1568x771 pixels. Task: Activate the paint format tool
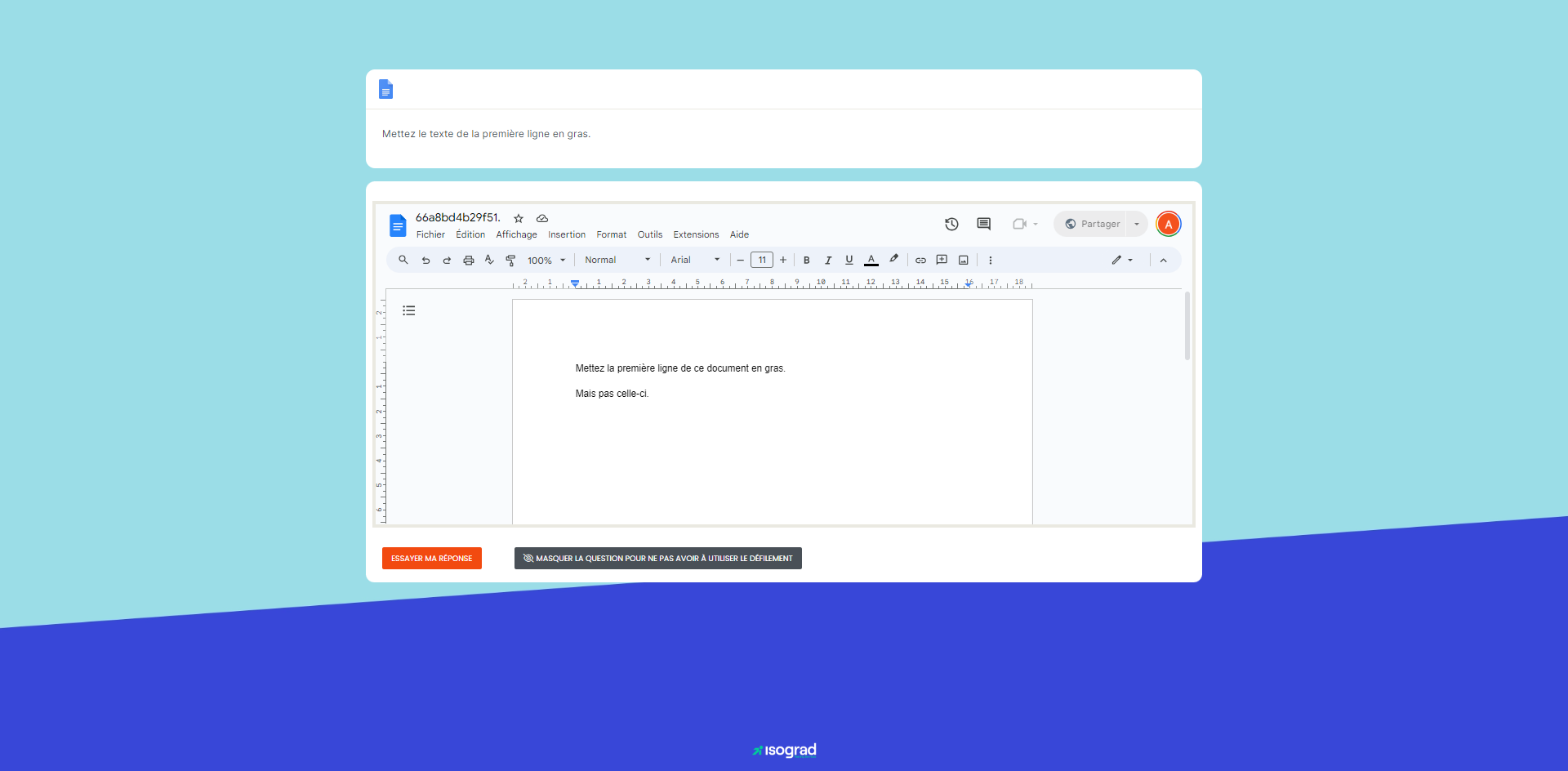pos(510,260)
